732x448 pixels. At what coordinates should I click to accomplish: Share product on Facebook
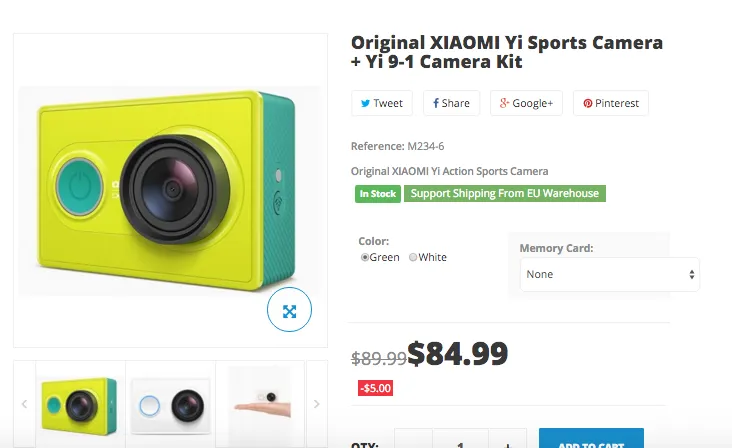pos(451,103)
